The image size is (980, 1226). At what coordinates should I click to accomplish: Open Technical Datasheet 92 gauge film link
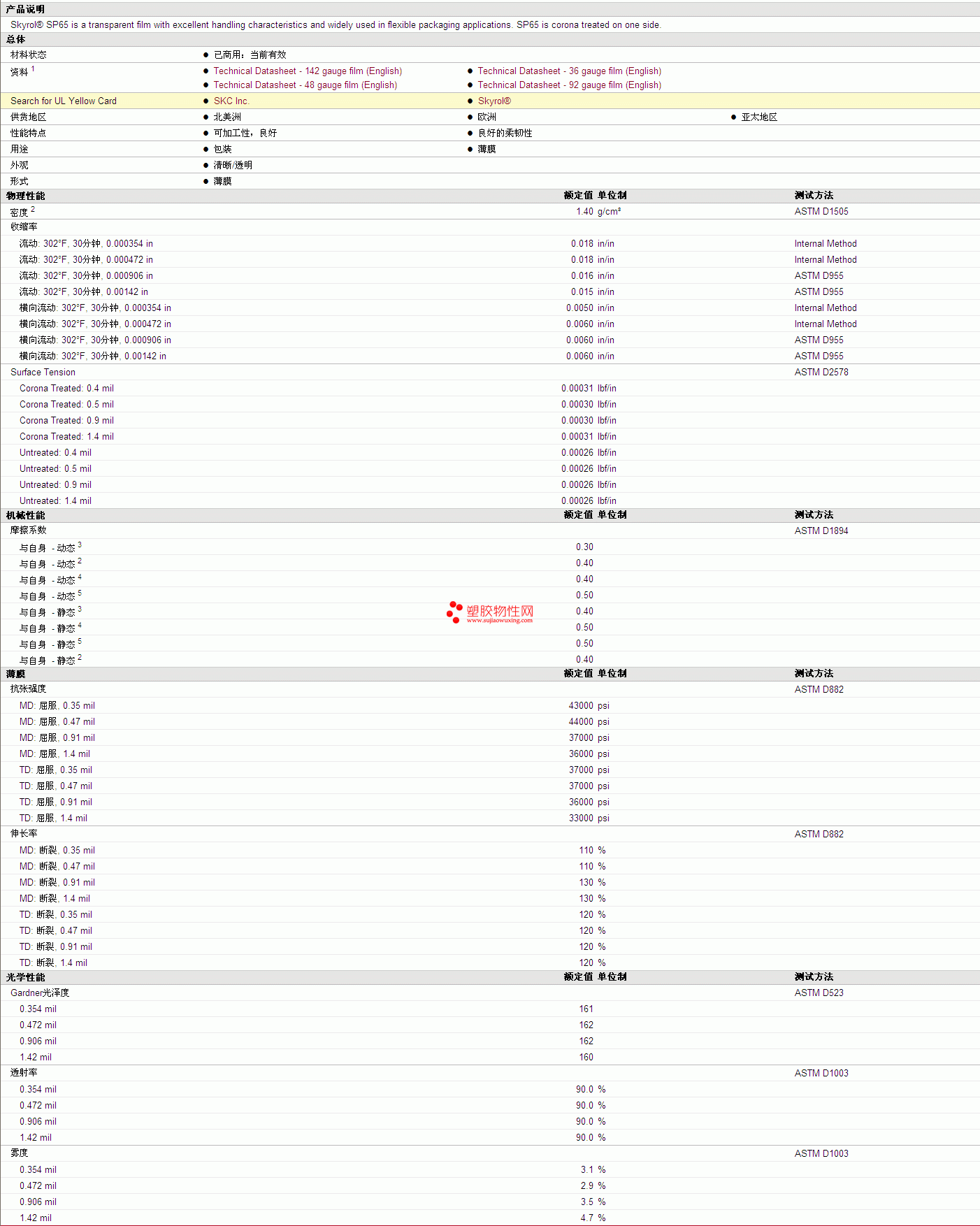click(x=569, y=85)
